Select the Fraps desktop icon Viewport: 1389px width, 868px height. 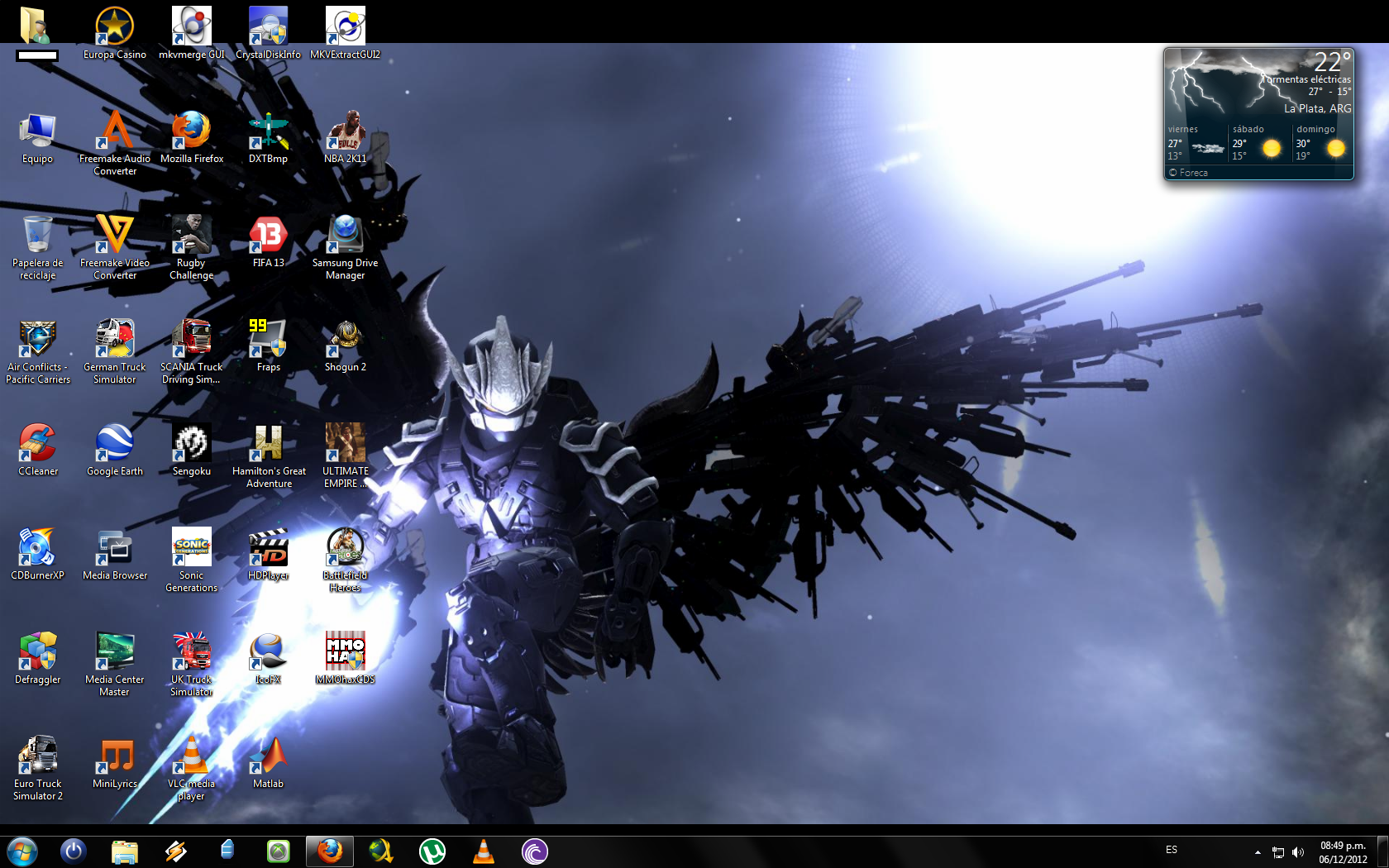[269, 346]
